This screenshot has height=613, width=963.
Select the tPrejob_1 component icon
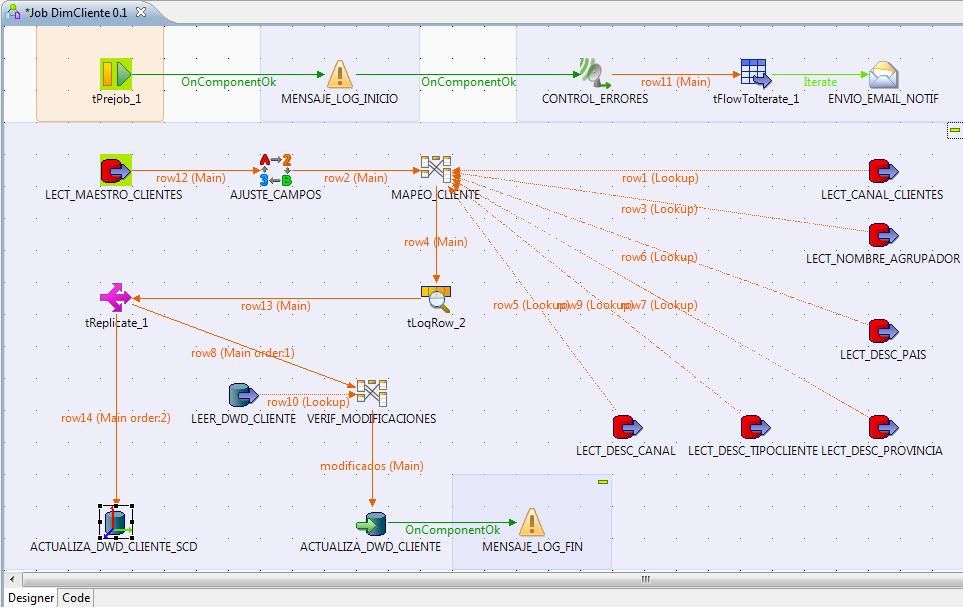(116, 74)
